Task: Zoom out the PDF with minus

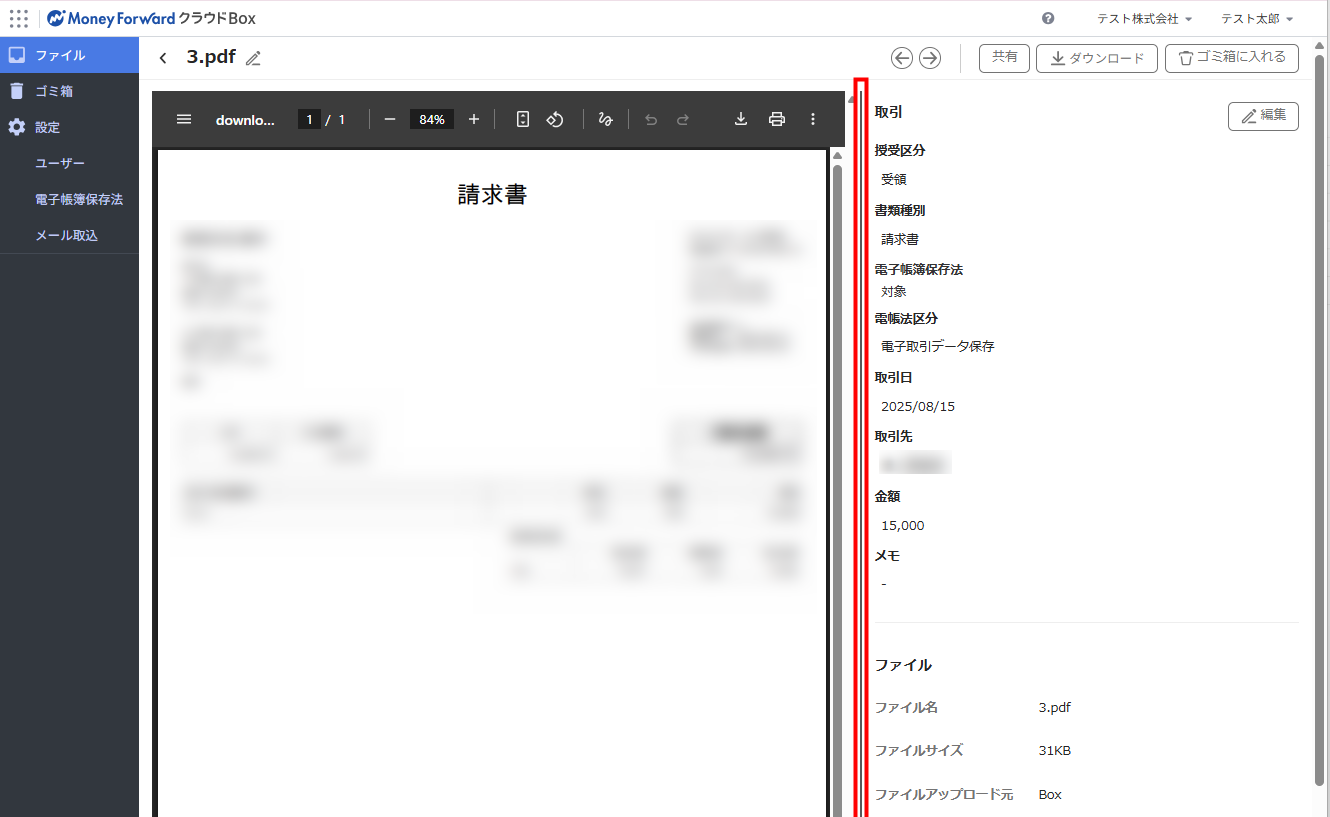Action: pos(390,119)
